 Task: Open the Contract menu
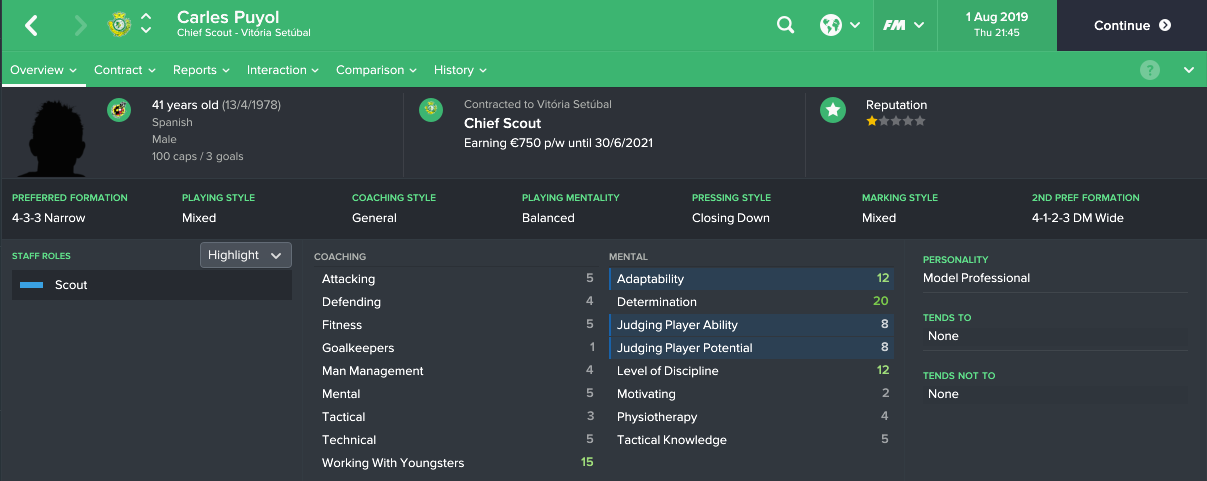[125, 70]
